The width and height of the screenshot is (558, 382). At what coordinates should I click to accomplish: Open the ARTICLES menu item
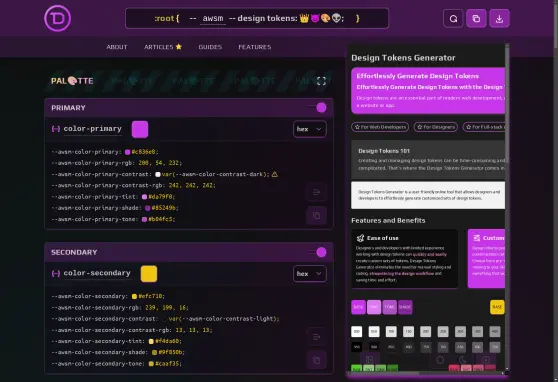[x=163, y=47]
